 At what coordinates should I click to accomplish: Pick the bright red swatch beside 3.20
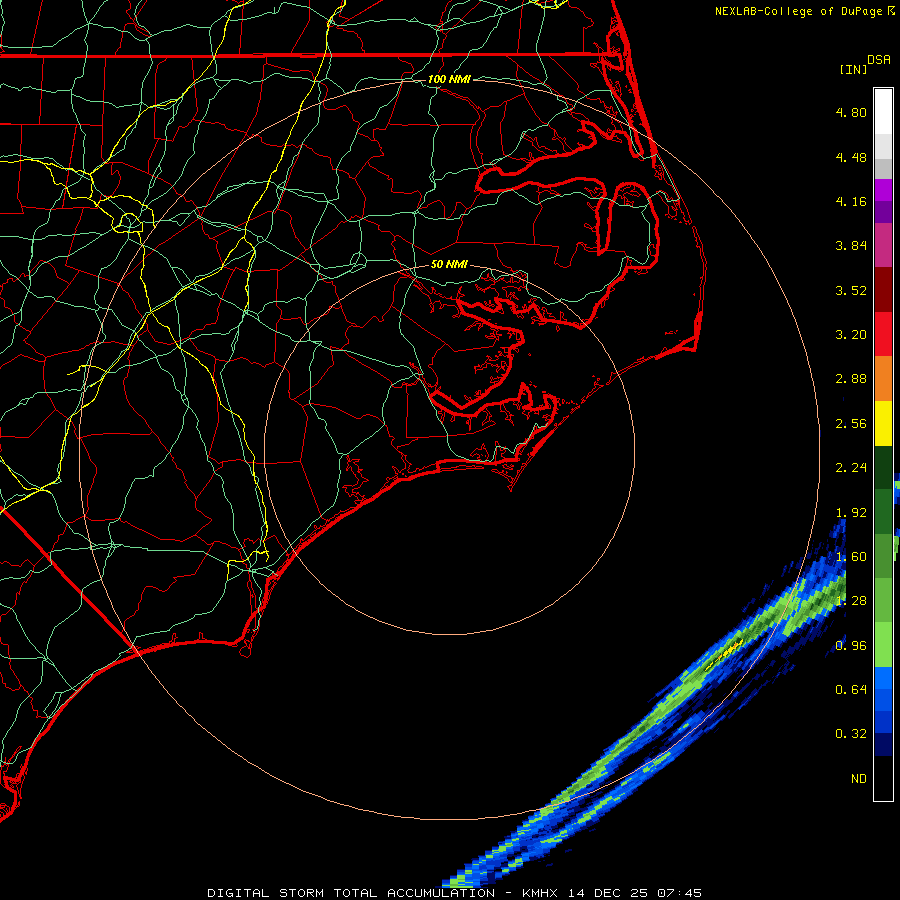pos(883,334)
